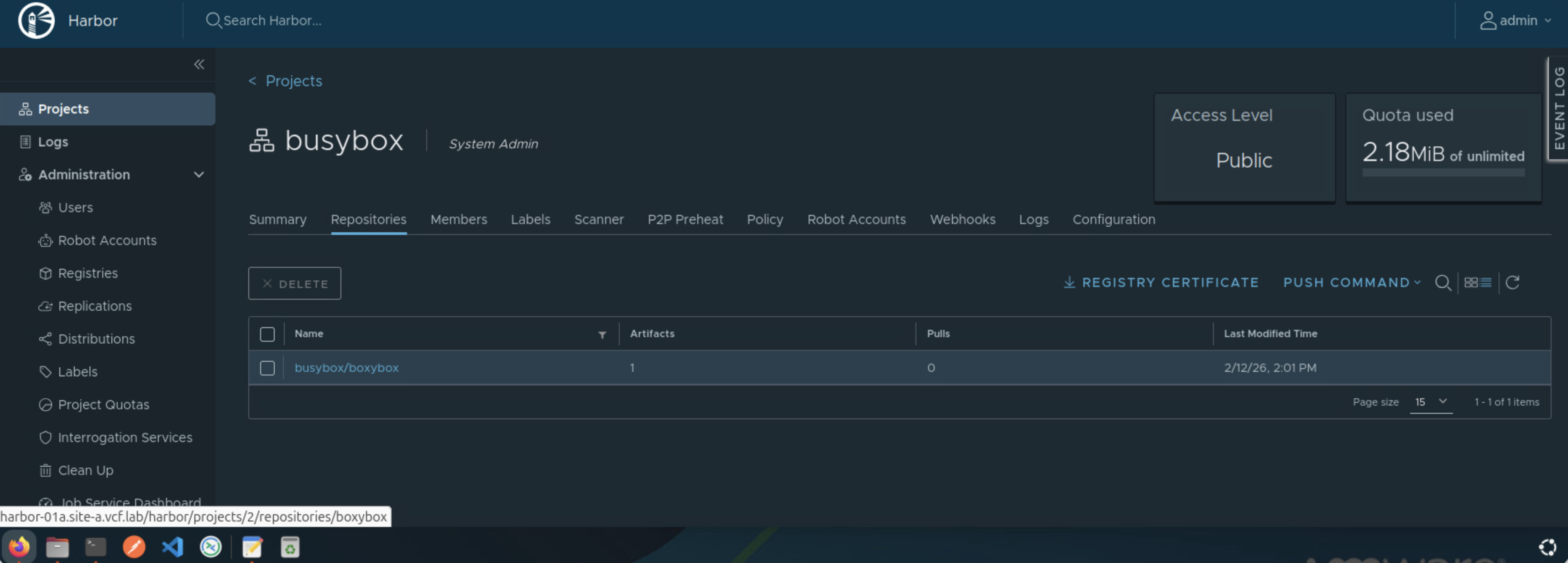Click the Name column filter icon

coord(602,335)
